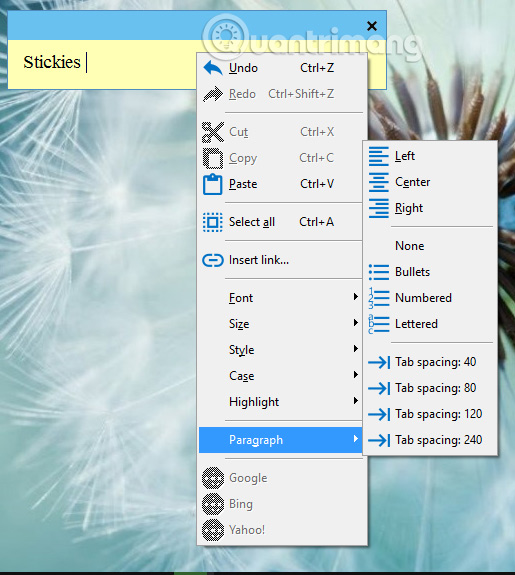Set Tab spacing: 80
The width and height of the screenshot is (515, 575).
[430, 388]
